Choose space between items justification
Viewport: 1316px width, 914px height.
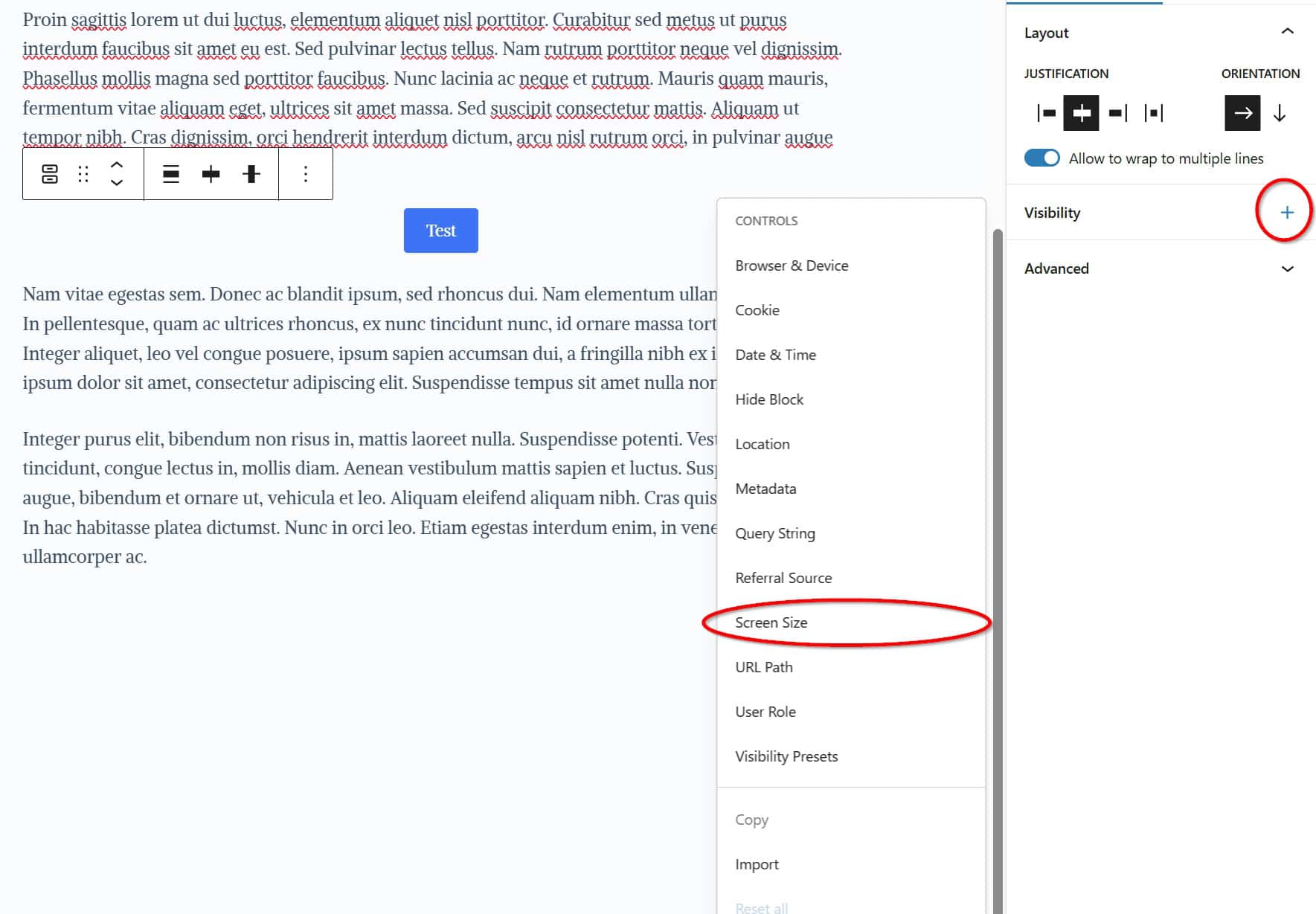coord(1153,113)
